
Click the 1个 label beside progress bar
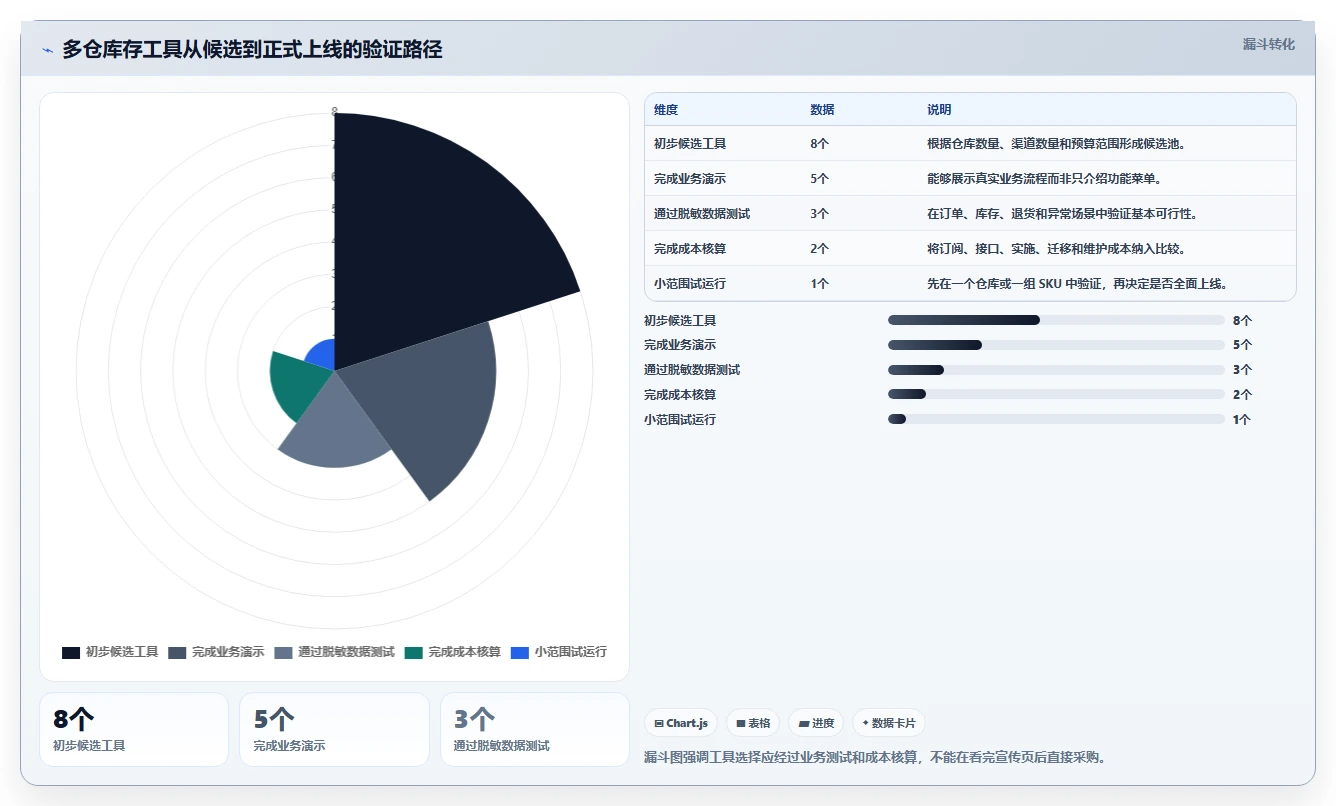[1242, 420]
